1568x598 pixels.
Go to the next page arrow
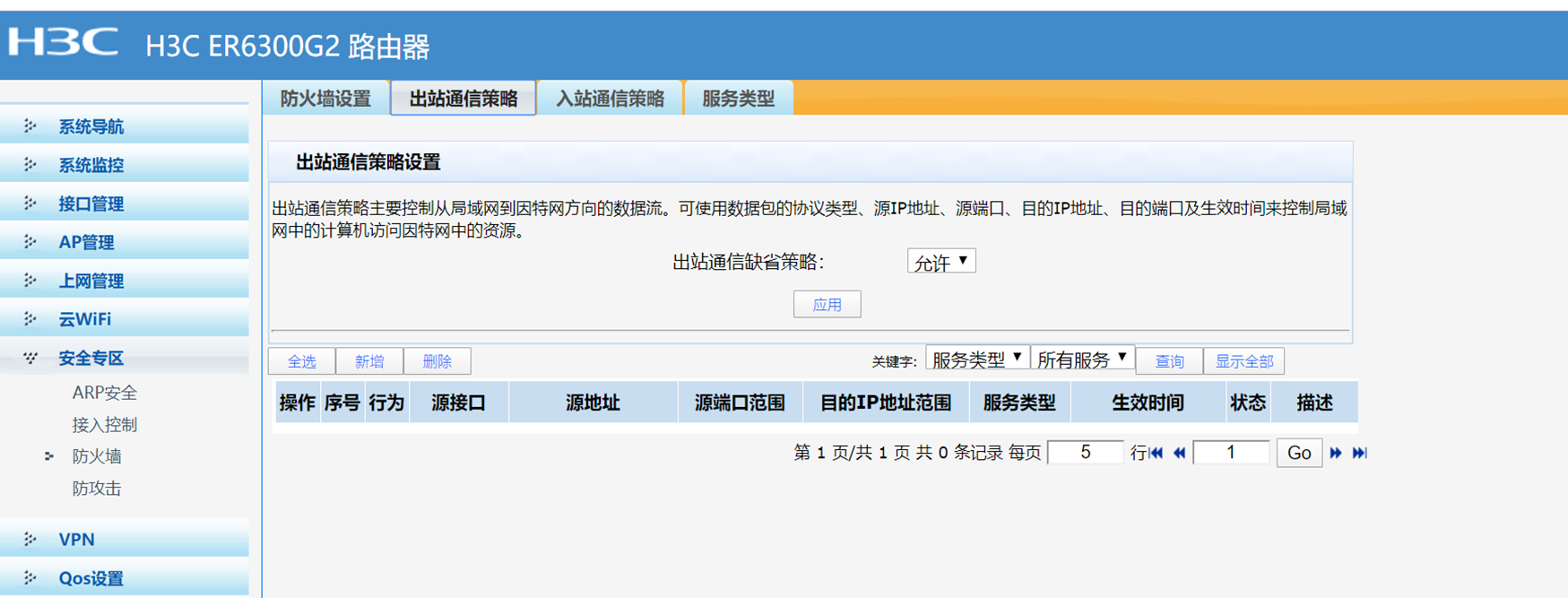1336,453
